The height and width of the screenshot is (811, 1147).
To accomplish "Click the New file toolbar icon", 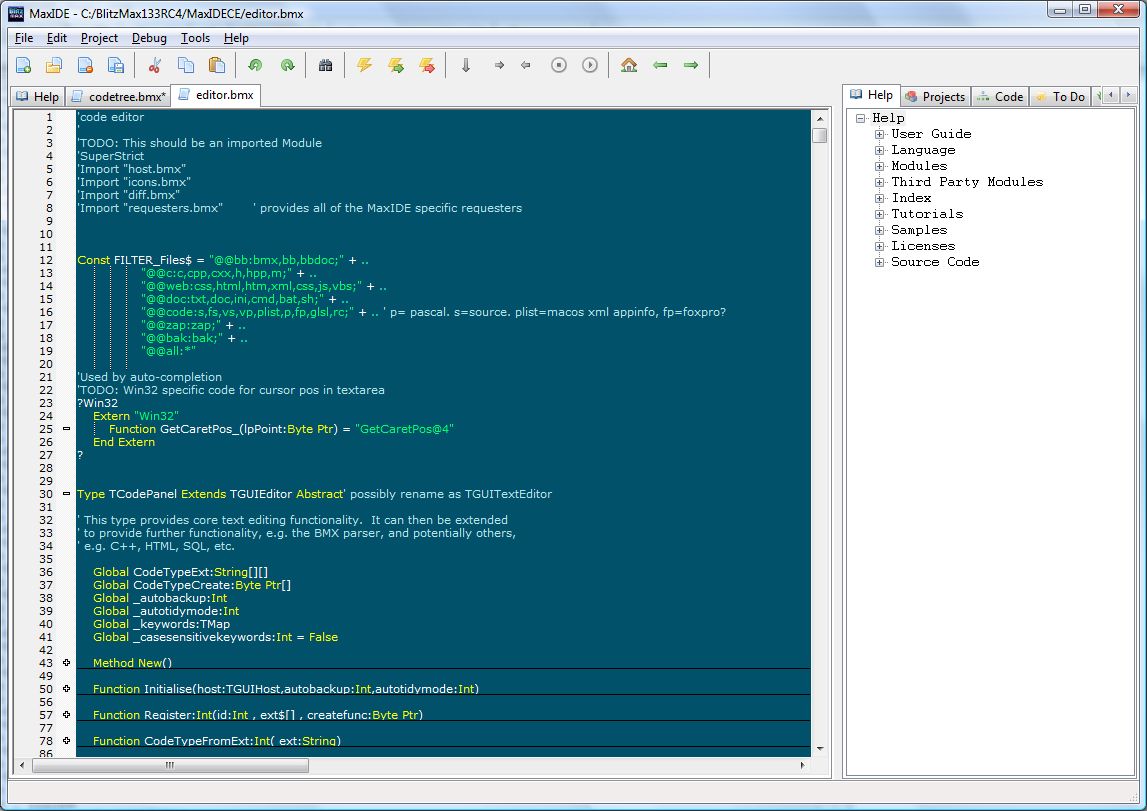I will 23,65.
